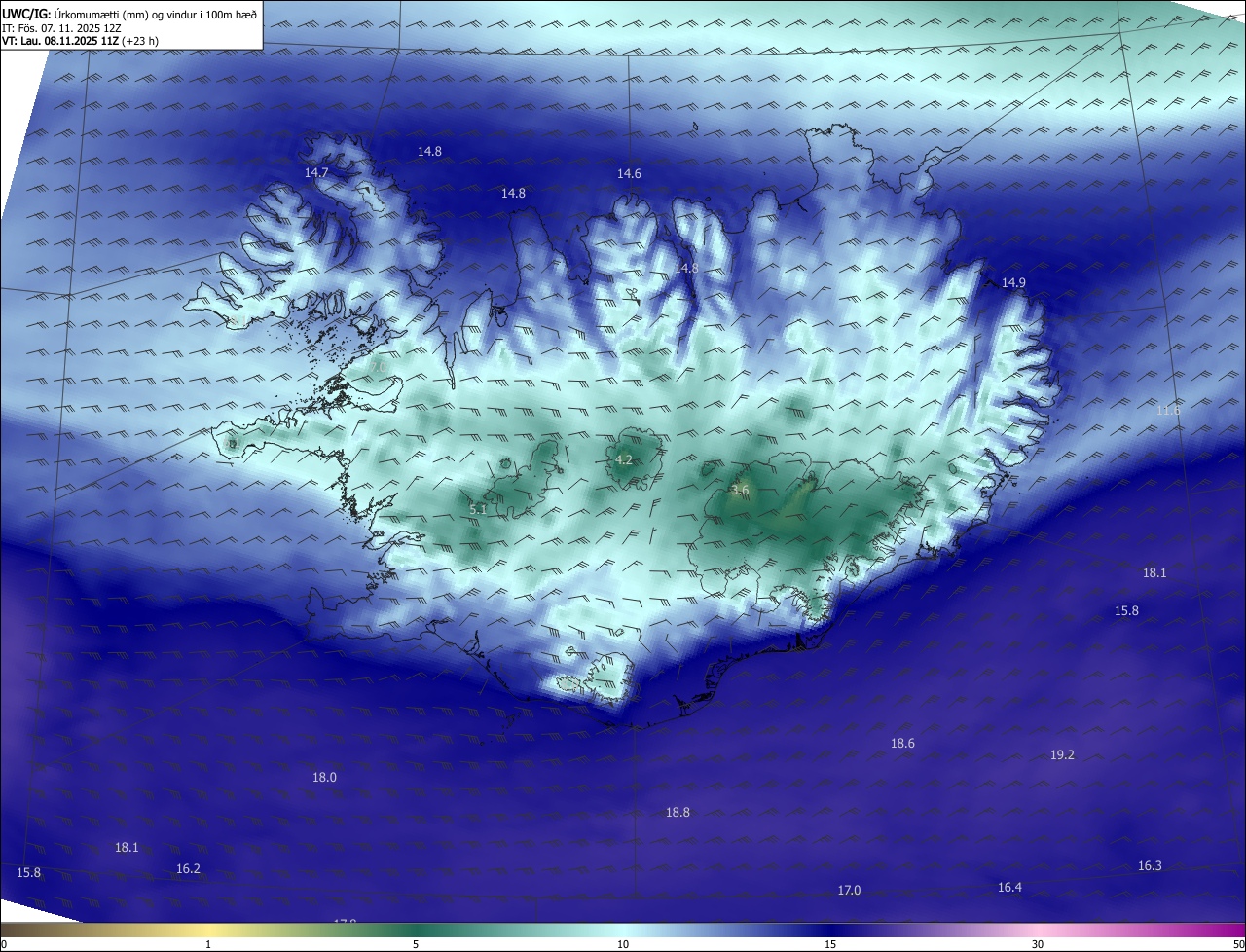Click the color scale tick labeled 1
This screenshot has width=1246, height=952.
click(208, 944)
